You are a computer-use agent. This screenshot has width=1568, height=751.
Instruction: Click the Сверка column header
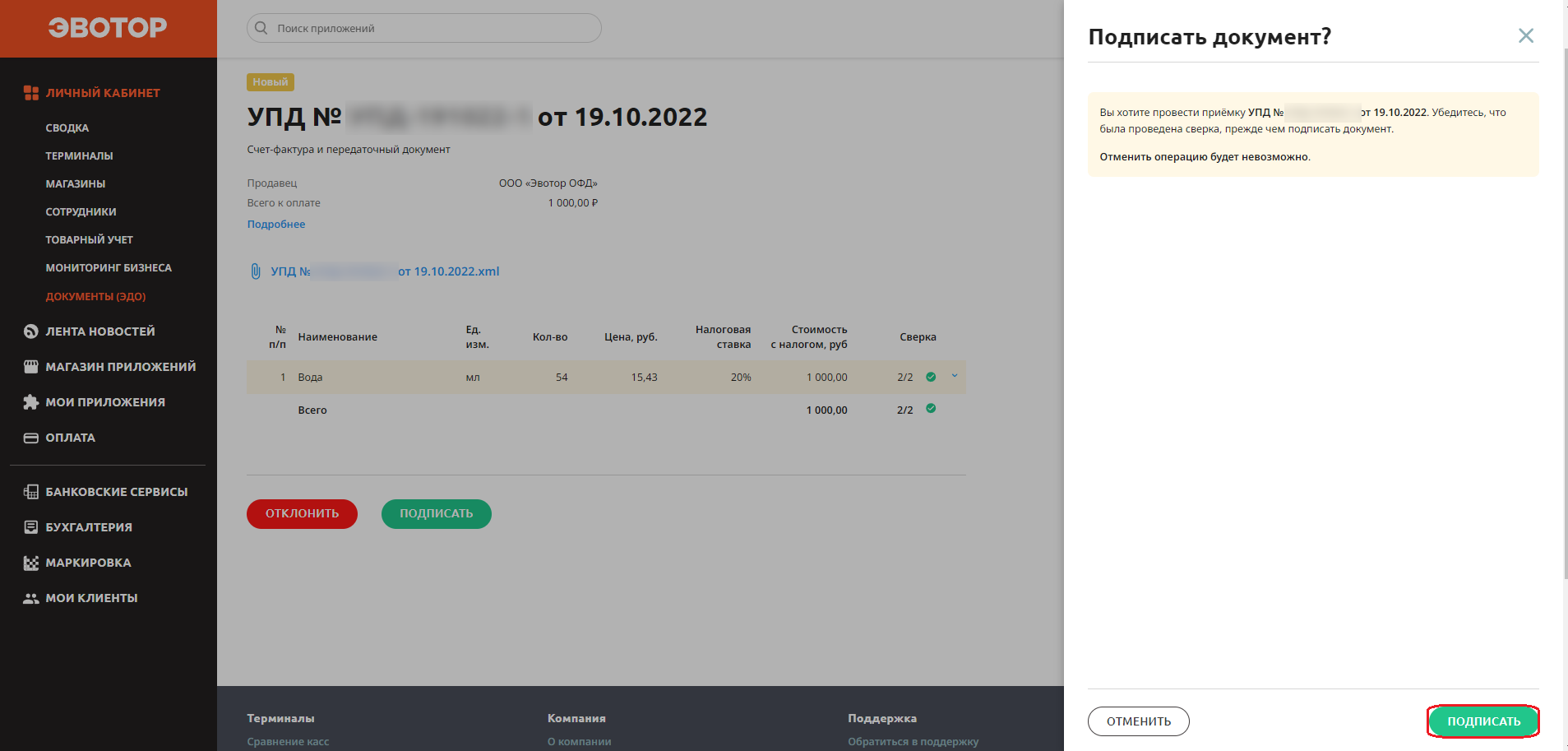[918, 337]
